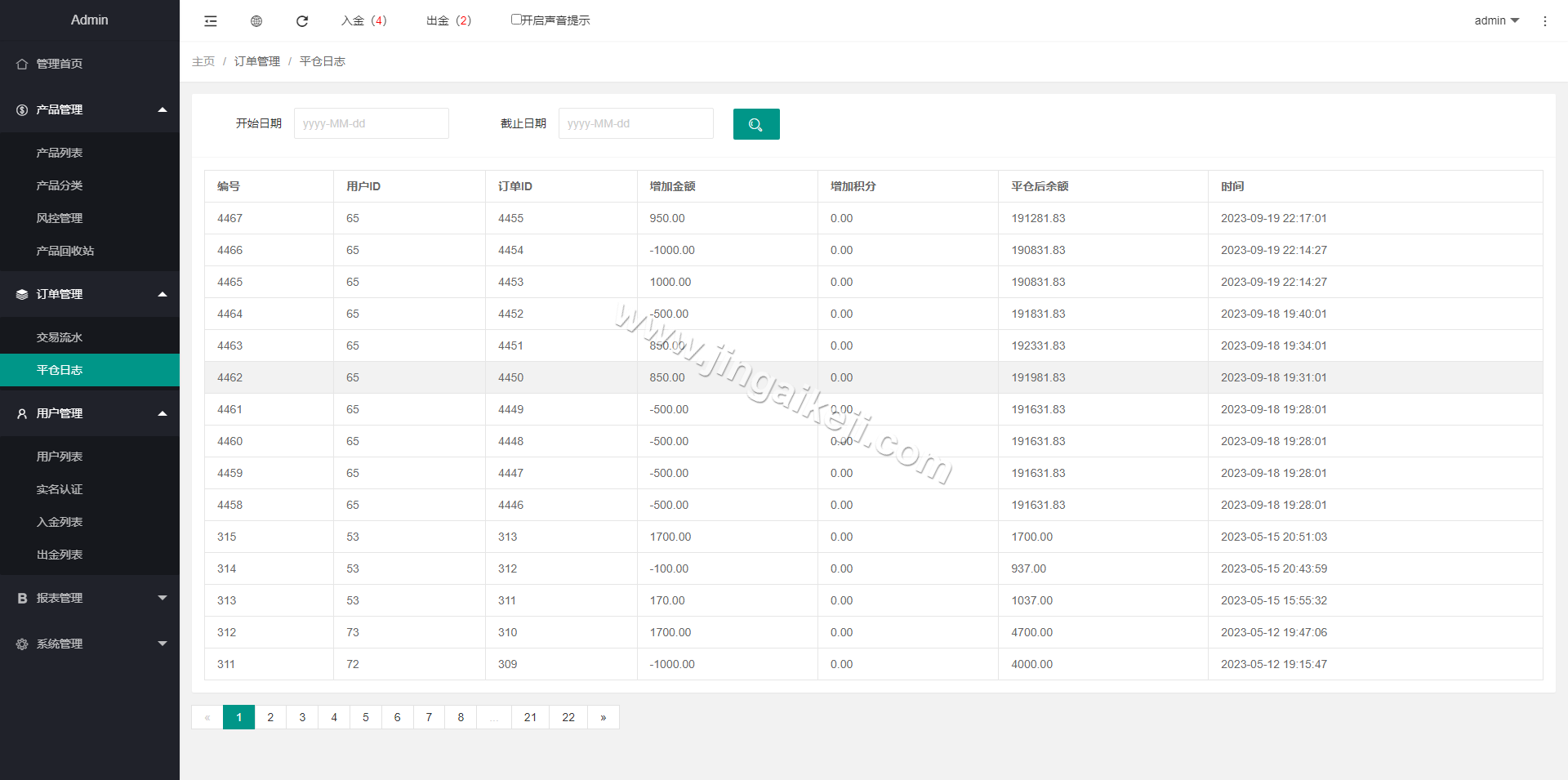The width and height of the screenshot is (1568, 780).
Task: Open the admin user dropdown
Action: 1496,20
